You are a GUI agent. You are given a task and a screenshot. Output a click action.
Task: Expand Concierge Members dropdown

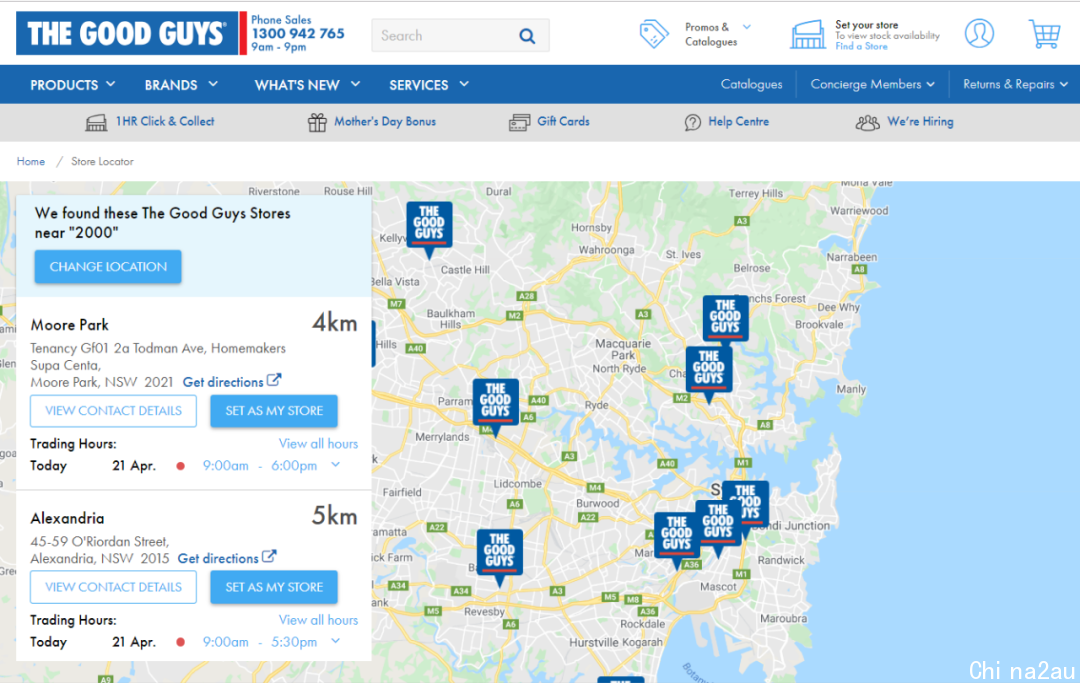(x=872, y=84)
